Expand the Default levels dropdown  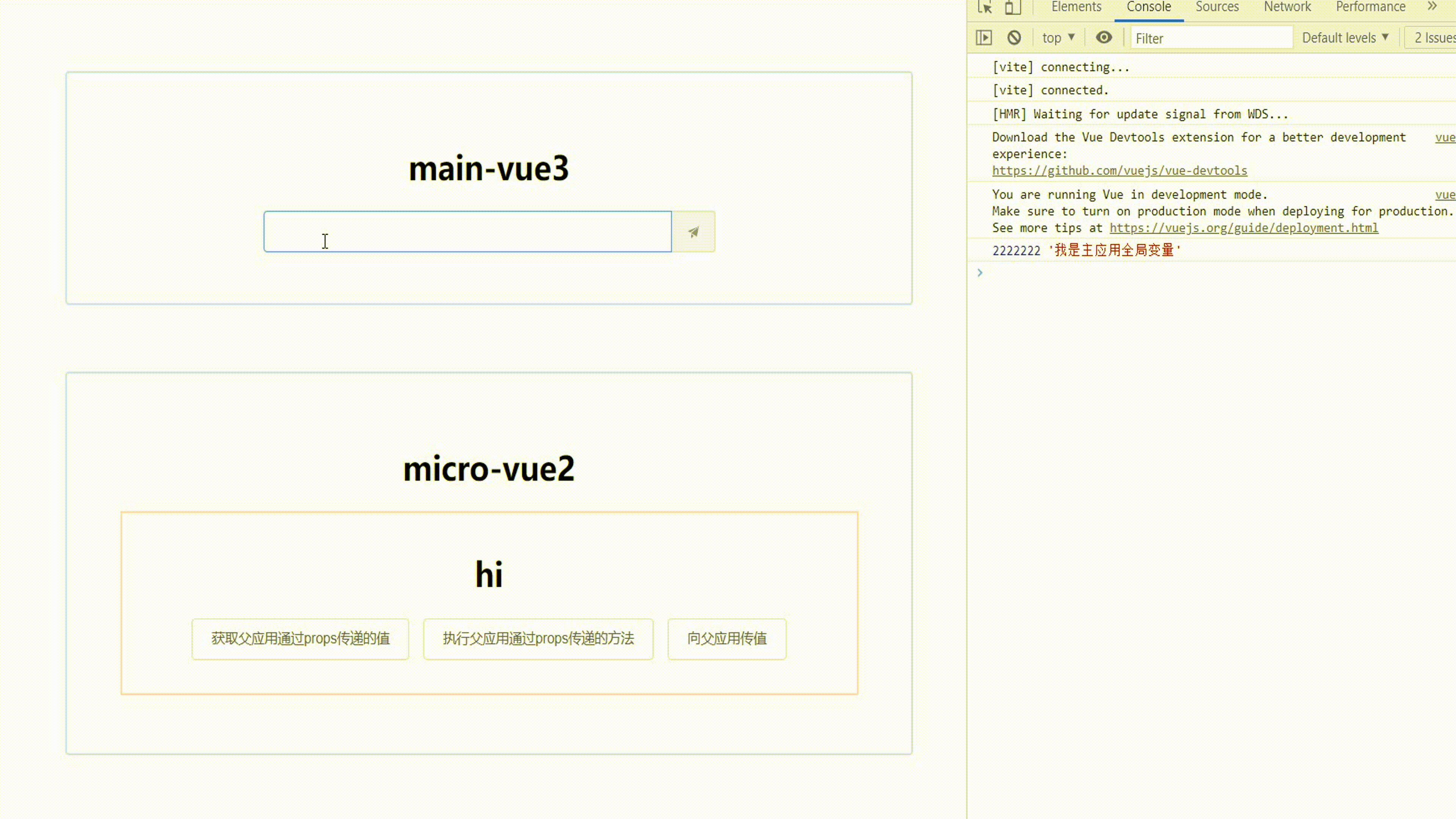[1345, 38]
